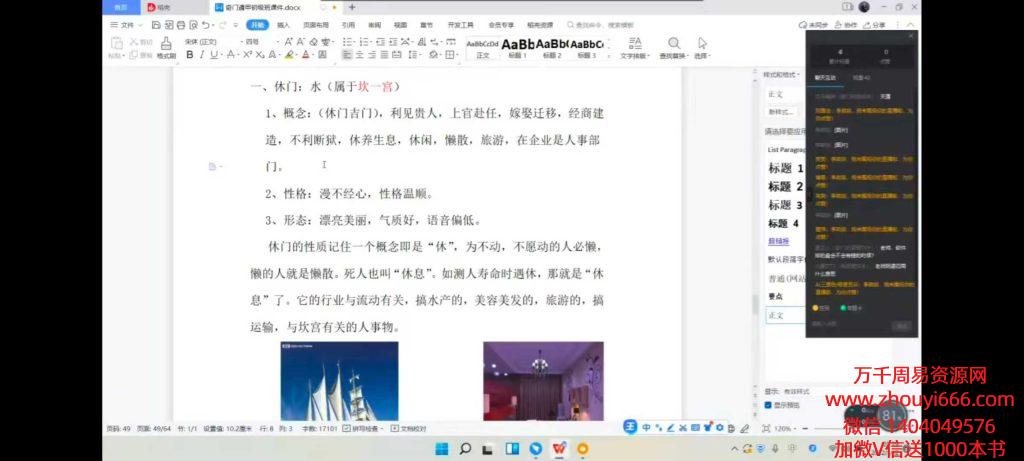
Task: Open Windows Start menu on taskbar
Action: pyautogui.click(x=441, y=449)
